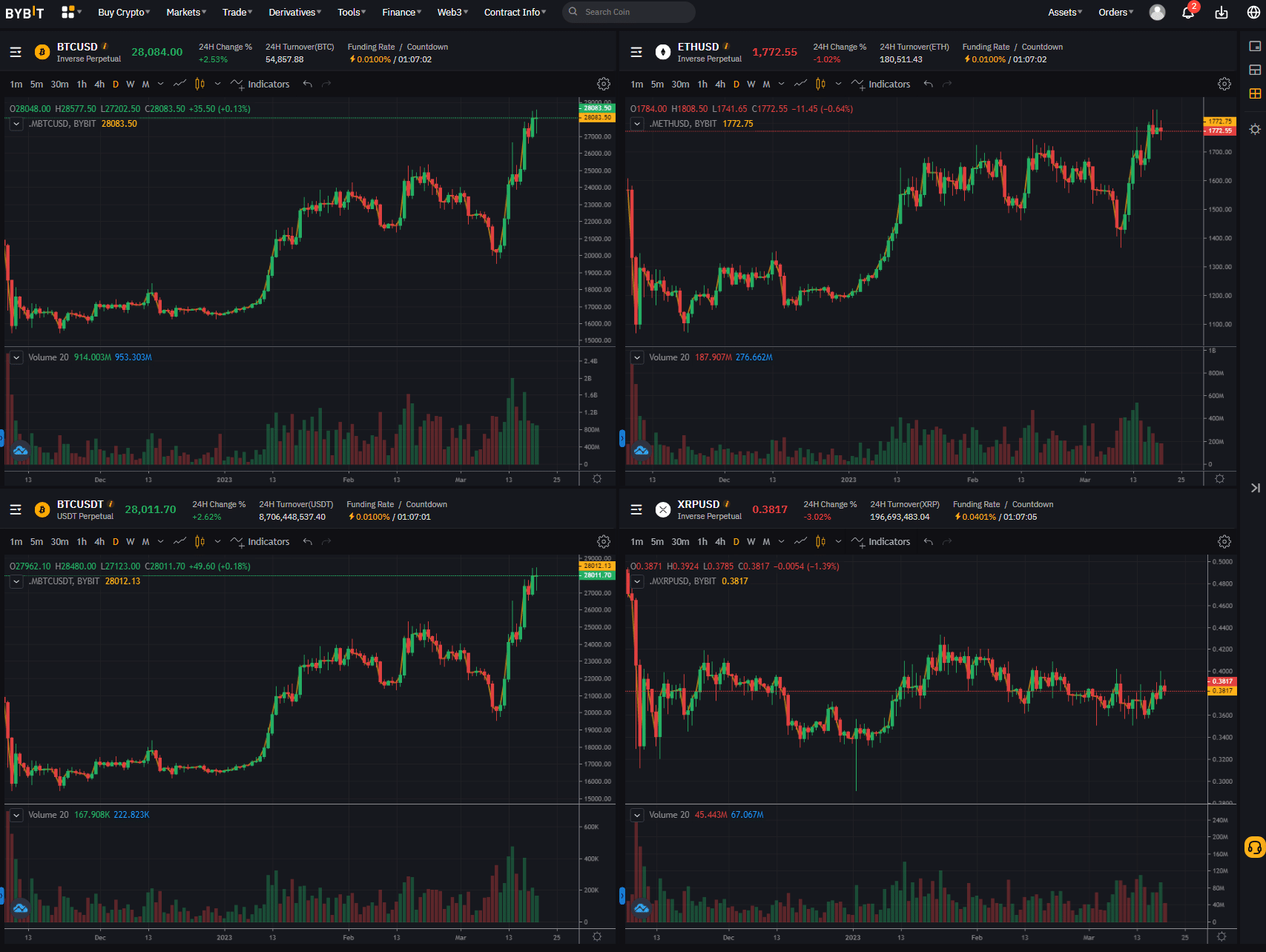Toggle the theme brightness icon in sidebar
Image resolution: width=1266 pixels, height=952 pixels.
coord(1255,129)
